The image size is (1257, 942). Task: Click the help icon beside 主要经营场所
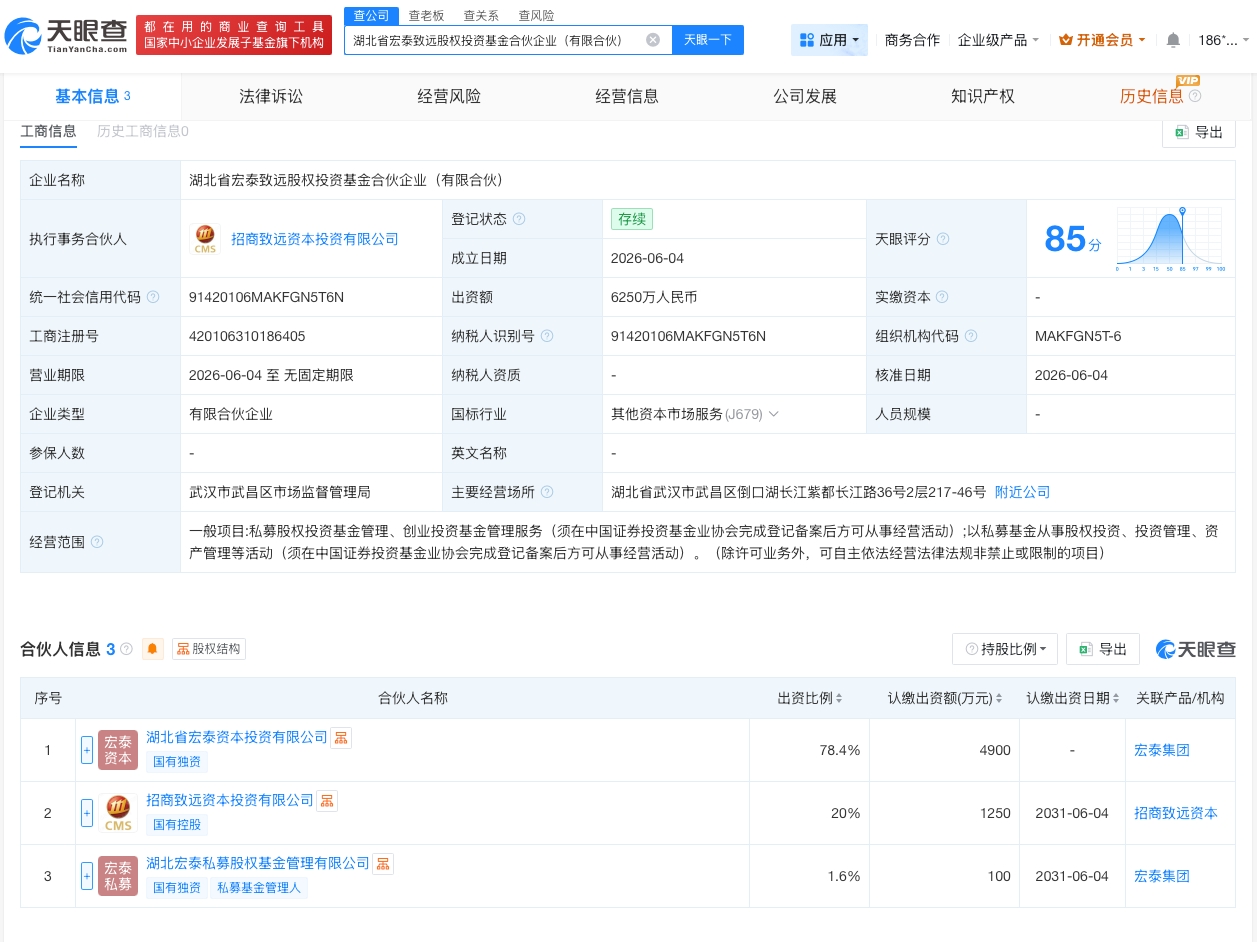click(547, 492)
